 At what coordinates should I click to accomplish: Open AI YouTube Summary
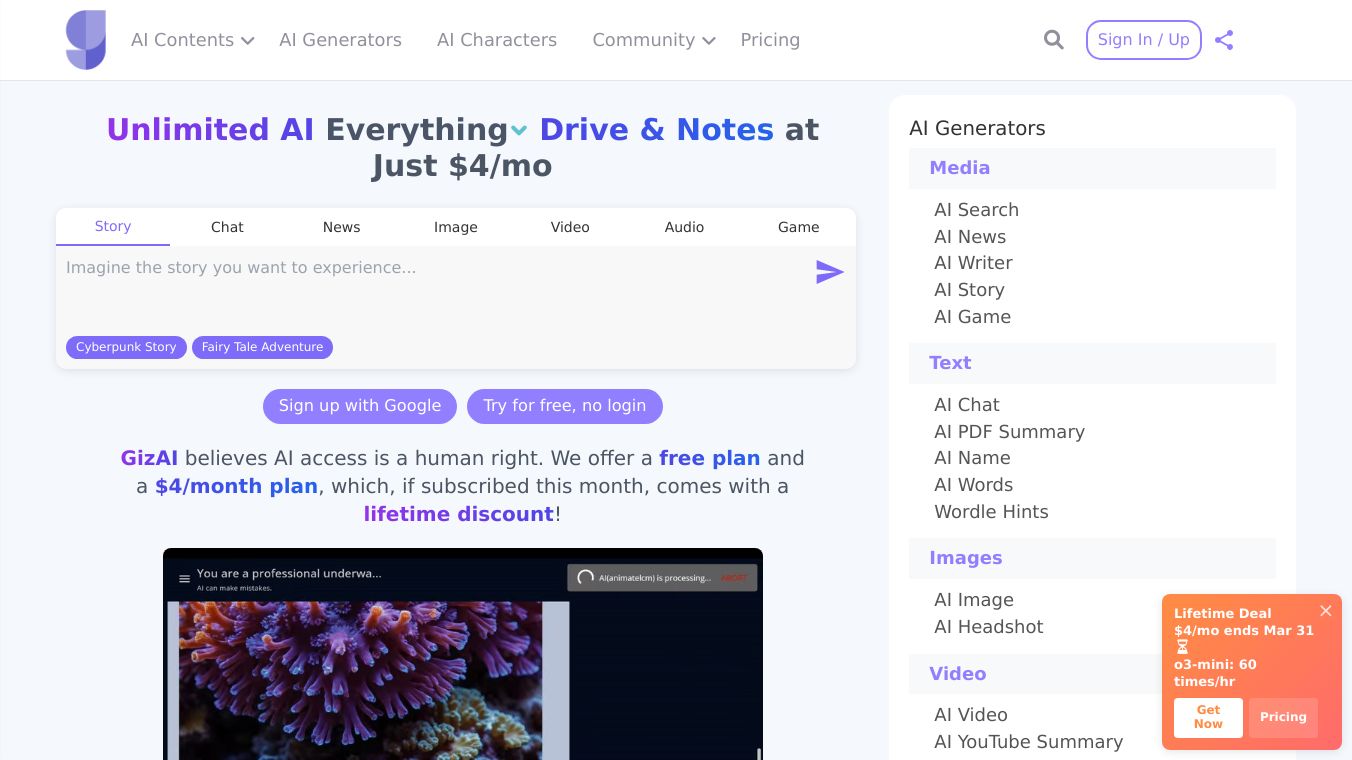[1028, 742]
